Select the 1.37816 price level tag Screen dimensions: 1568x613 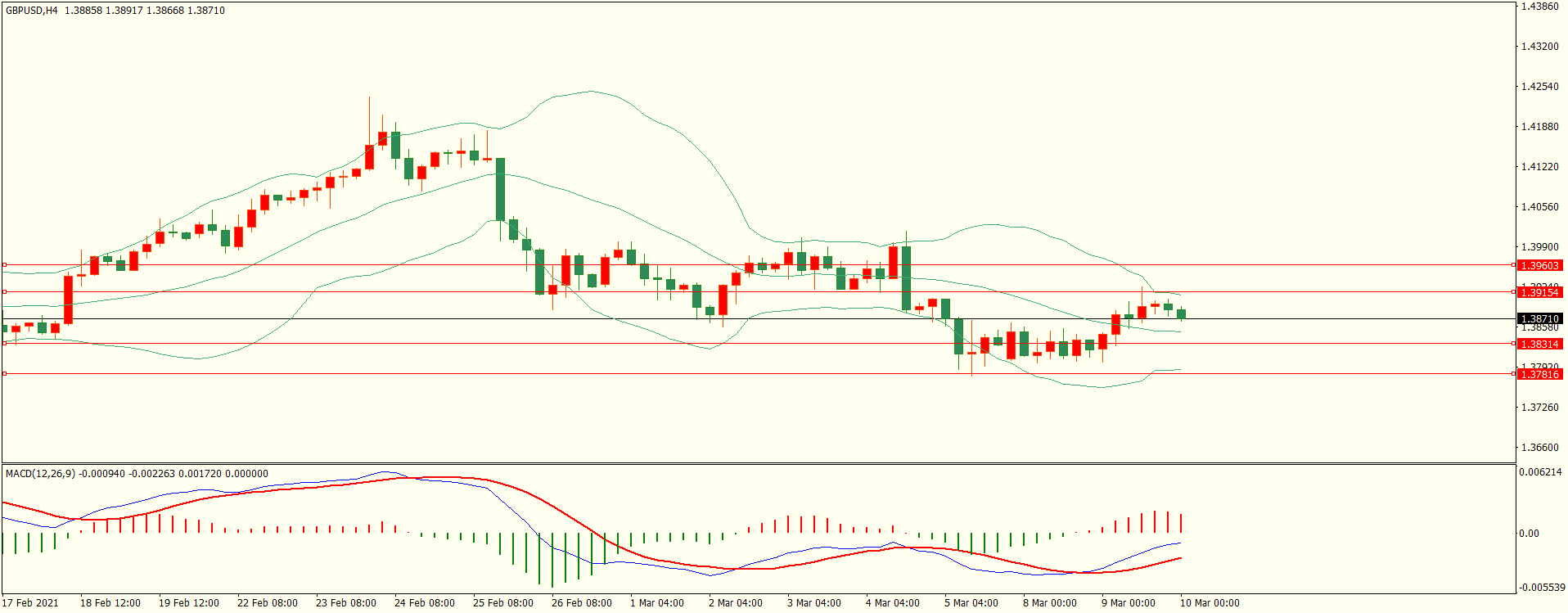coord(1539,374)
